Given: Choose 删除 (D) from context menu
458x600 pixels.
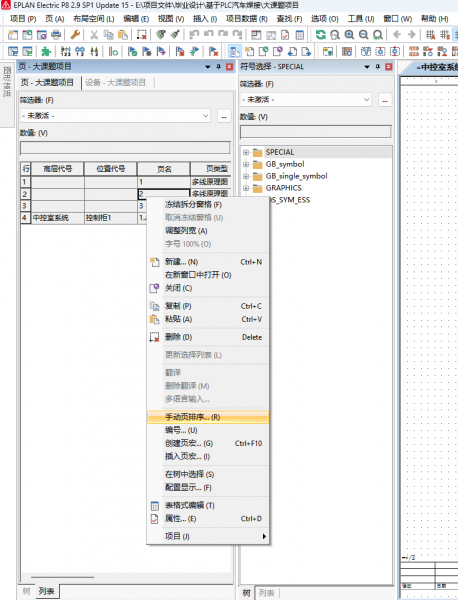Looking at the screenshot, I should pyautogui.click(x=208, y=337).
